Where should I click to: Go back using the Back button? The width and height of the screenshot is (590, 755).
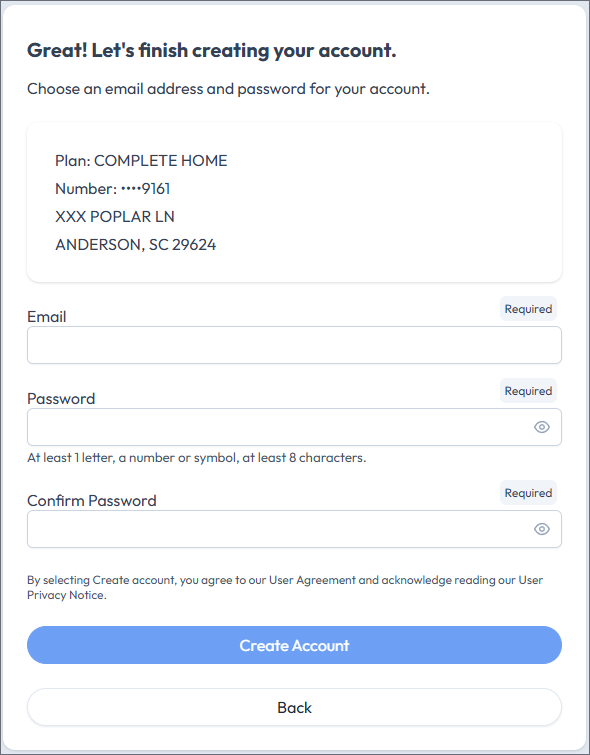(x=294, y=707)
